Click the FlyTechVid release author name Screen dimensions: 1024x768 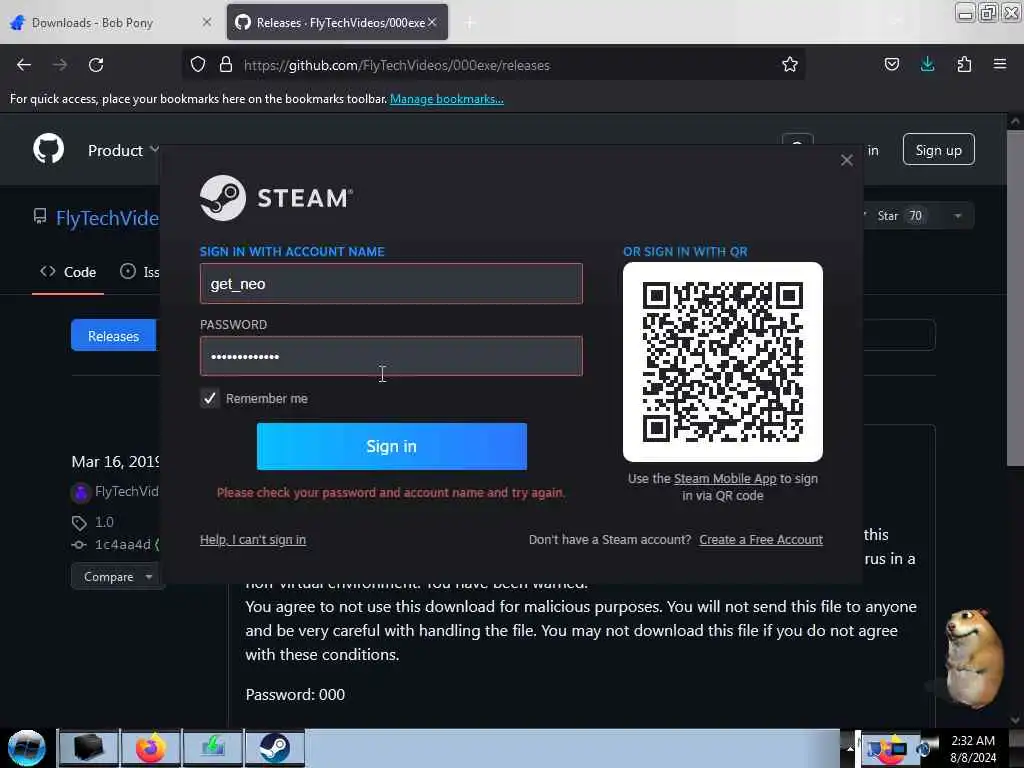(127, 491)
